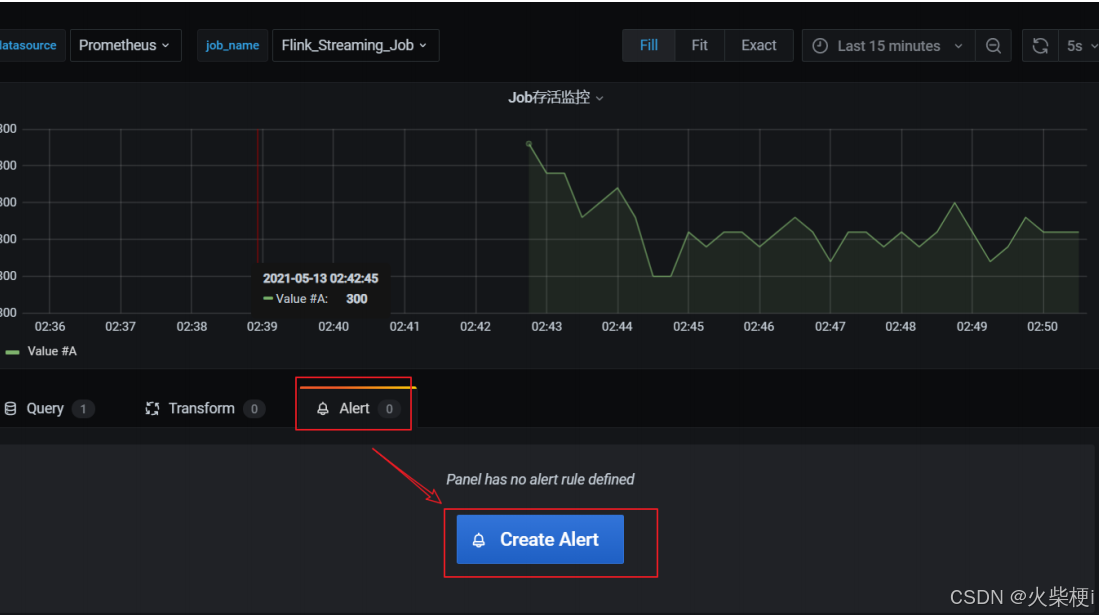Click the 02:50 x-axis time label
The height and width of the screenshot is (615, 1099).
tap(1042, 327)
